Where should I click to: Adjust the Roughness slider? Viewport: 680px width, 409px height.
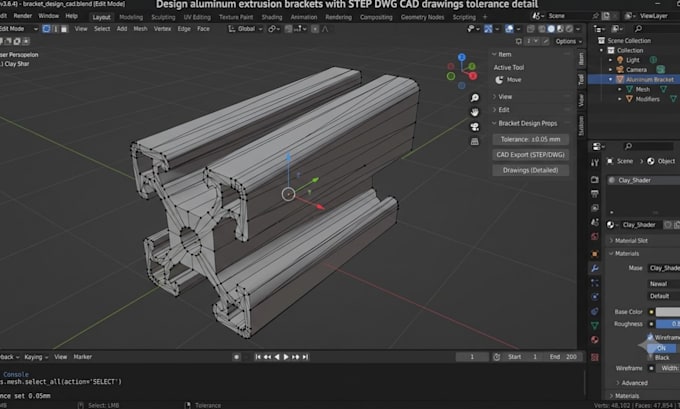click(x=668, y=324)
